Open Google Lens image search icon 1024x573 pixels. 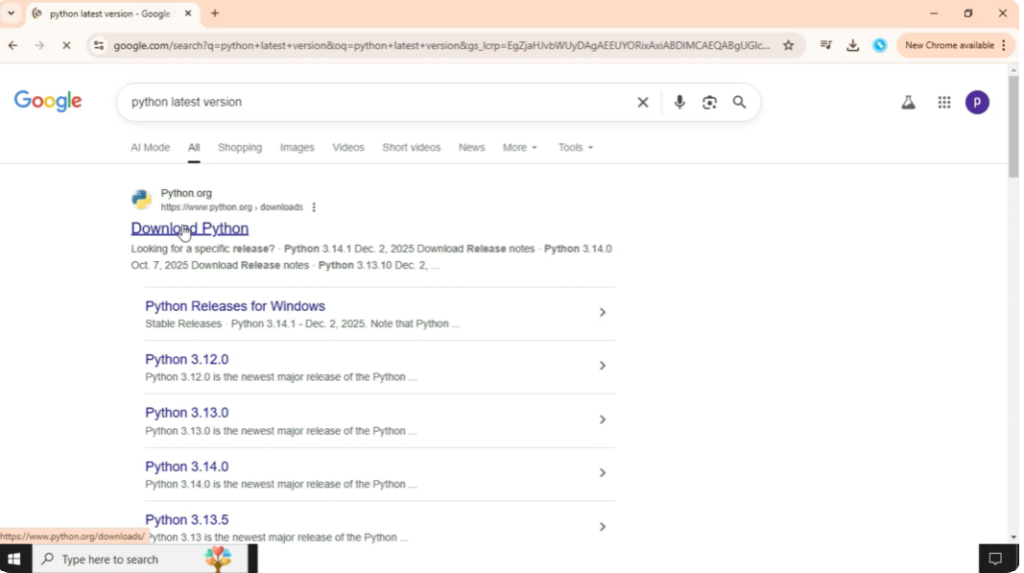click(x=709, y=102)
